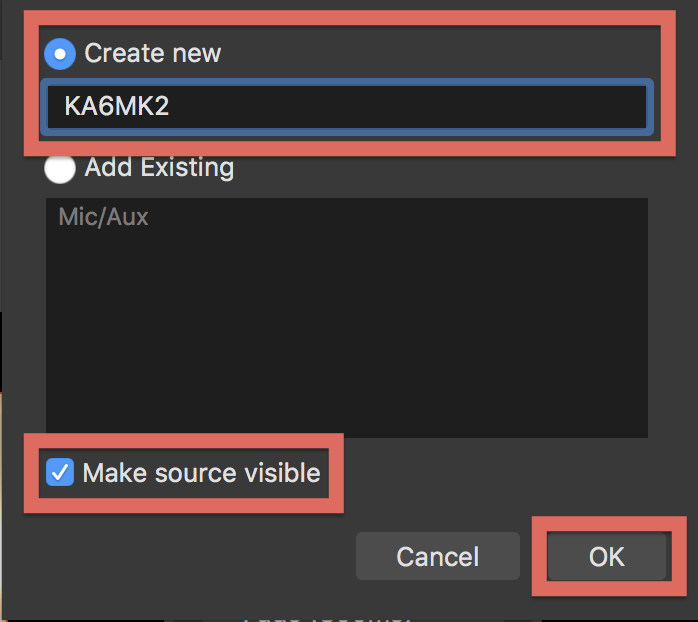The width and height of the screenshot is (698, 622).
Task: Place cursor after KA6MK2 text
Action: click(x=171, y=107)
